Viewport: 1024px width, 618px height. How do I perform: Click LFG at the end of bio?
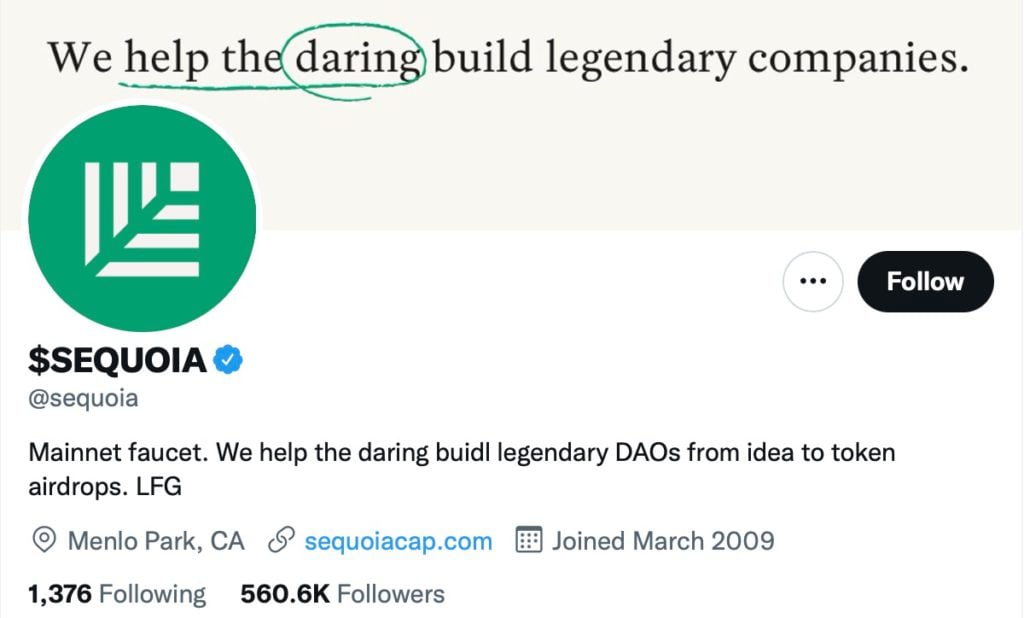(x=159, y=487)
